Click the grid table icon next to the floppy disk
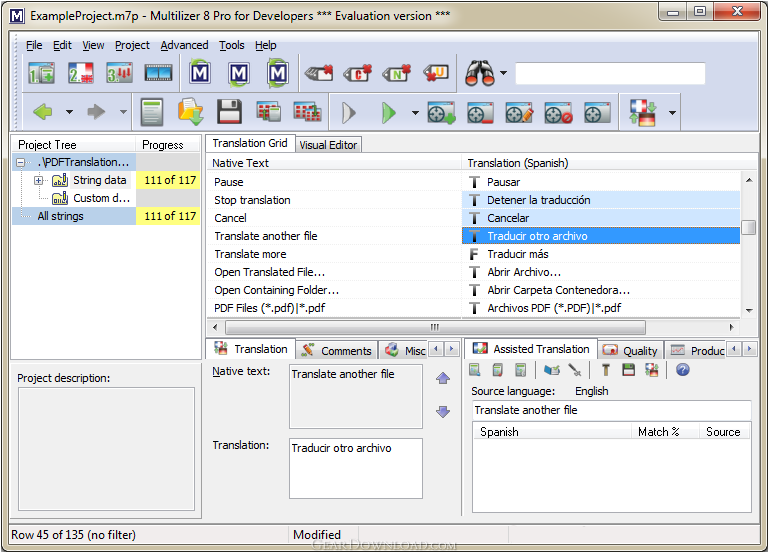The height and width of the screenshot is (553, 769). point(268,112)
